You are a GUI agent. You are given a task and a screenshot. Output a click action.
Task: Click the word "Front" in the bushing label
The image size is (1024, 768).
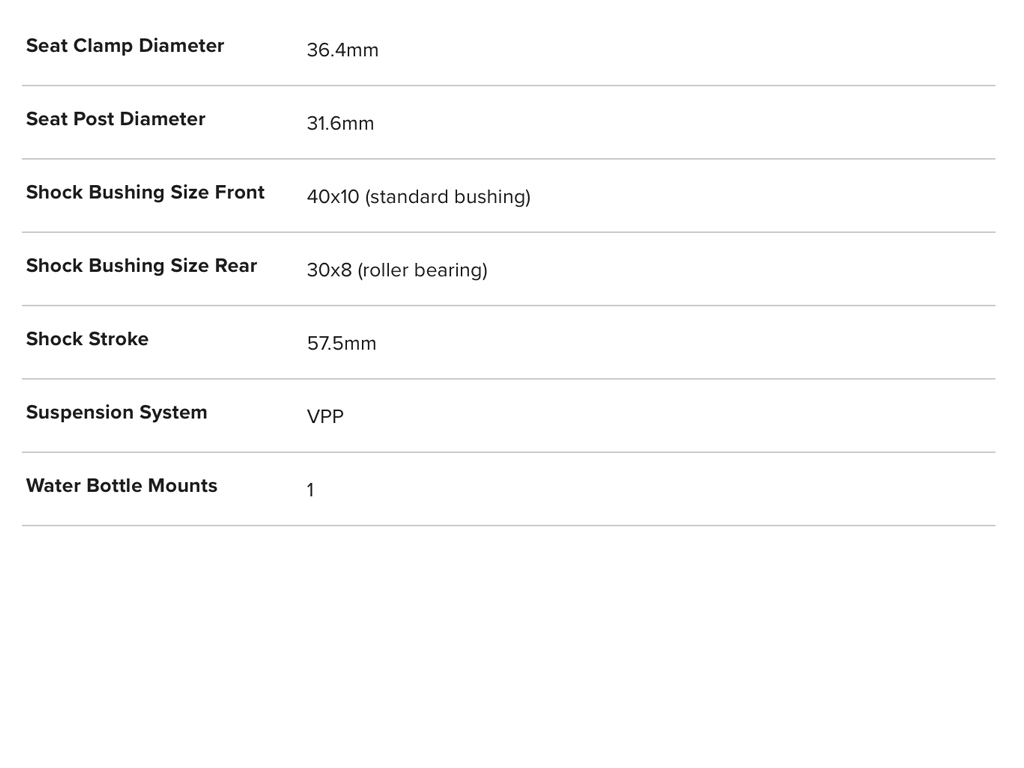[x=240, y=192]
